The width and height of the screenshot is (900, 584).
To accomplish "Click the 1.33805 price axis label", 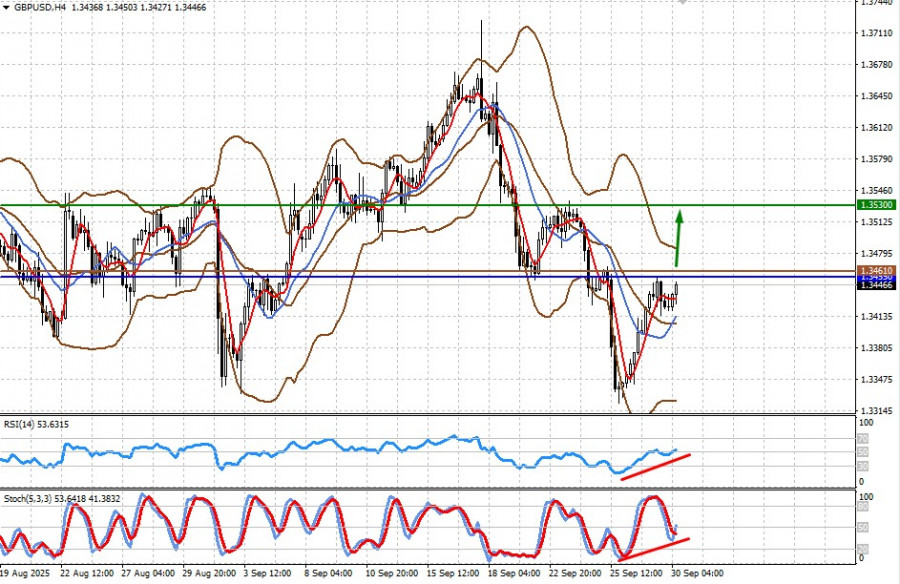I will point(876,348).
